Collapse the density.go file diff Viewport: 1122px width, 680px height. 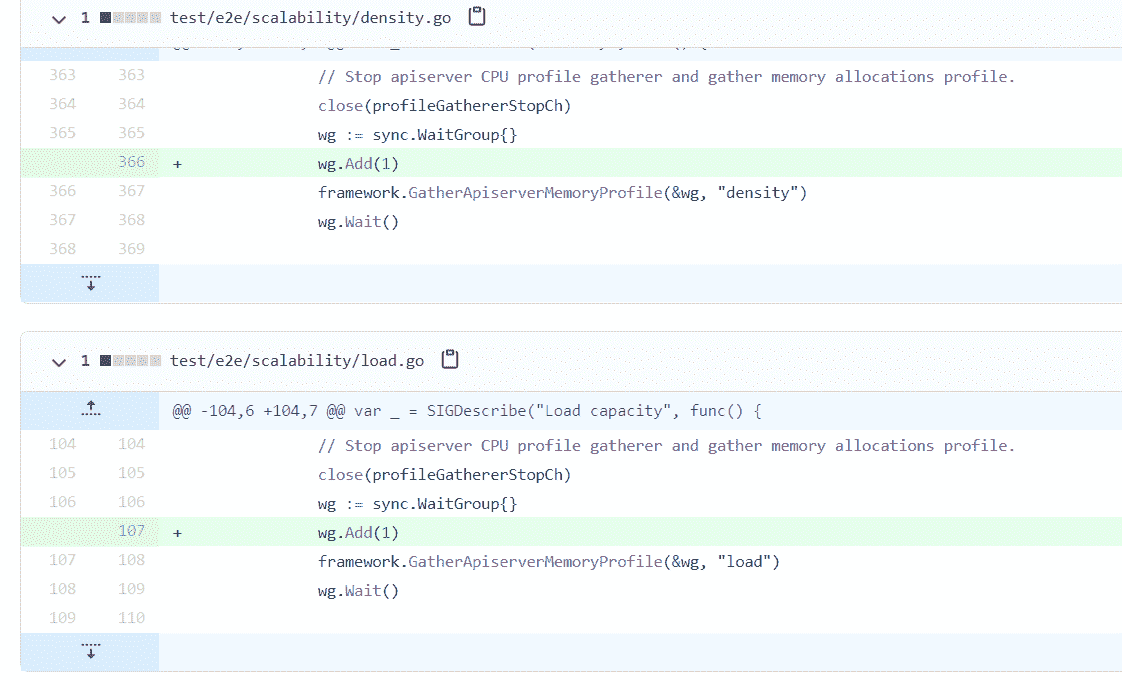(x=59, y=18)
